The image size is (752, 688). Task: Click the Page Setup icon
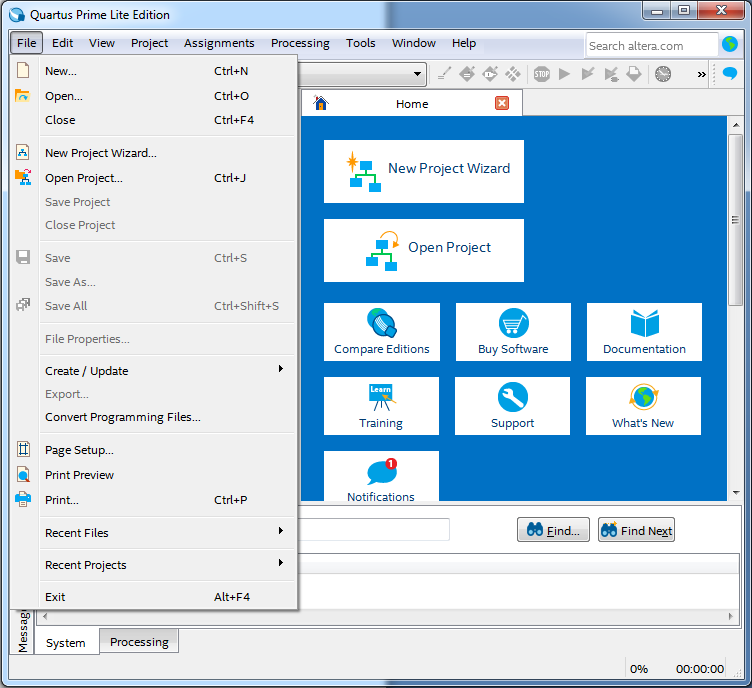23,450
